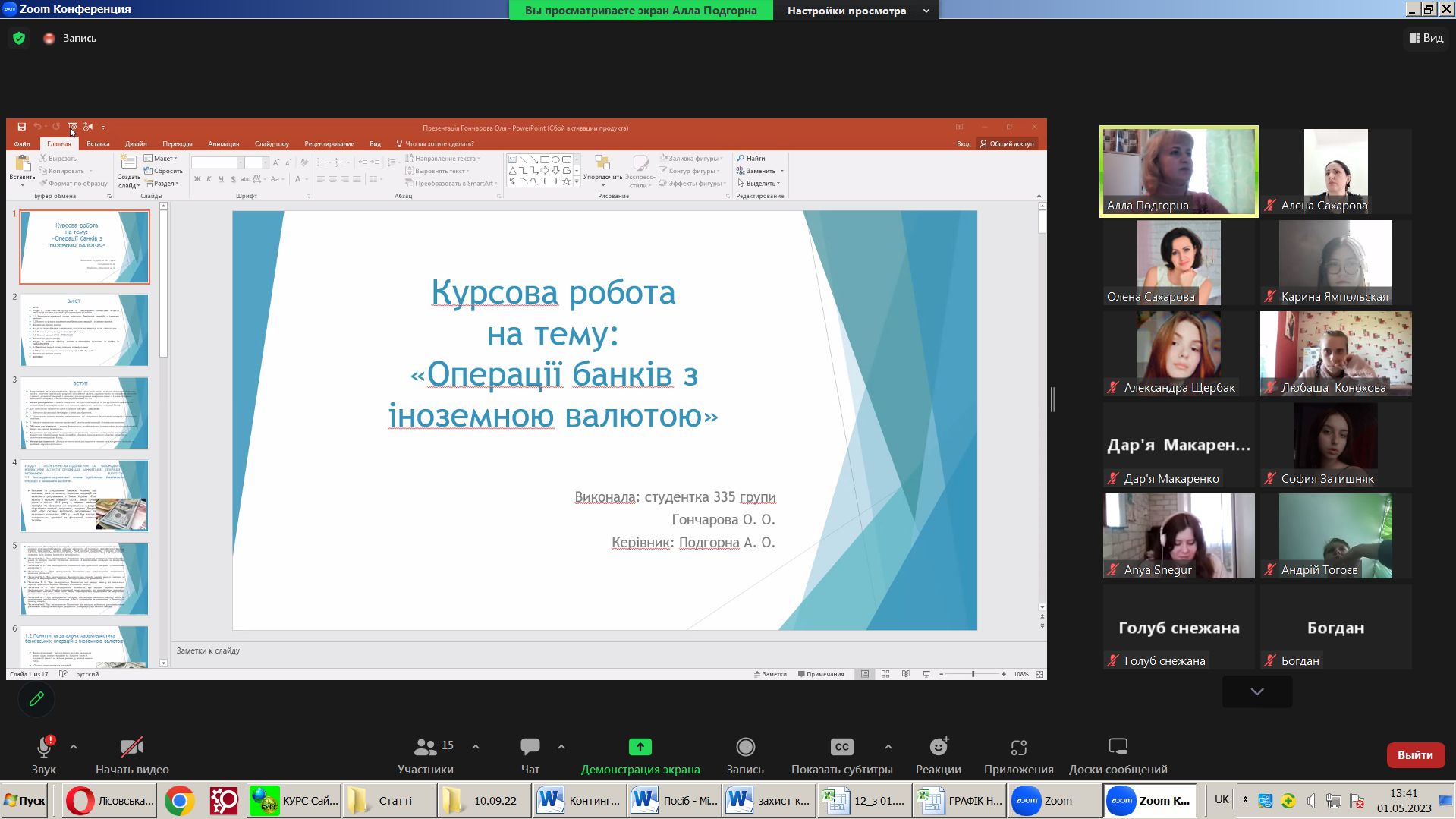
Task: Click the Zoom annotate pencil icon
Action: (x=36, y=699)
